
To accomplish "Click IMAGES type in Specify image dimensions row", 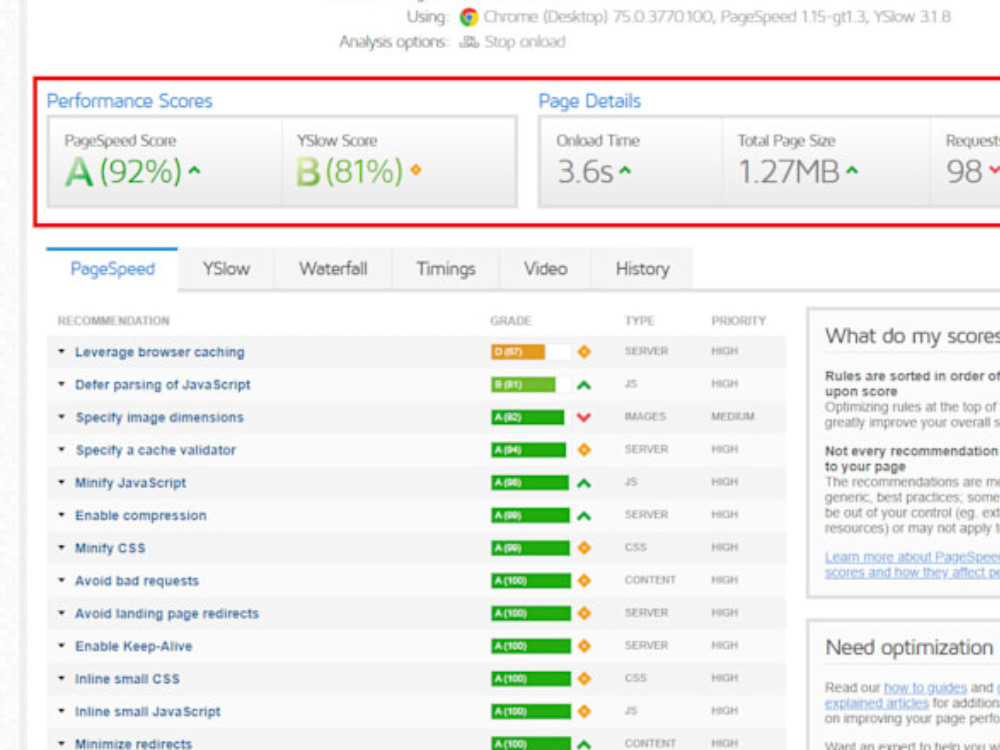I will [645, 416].
